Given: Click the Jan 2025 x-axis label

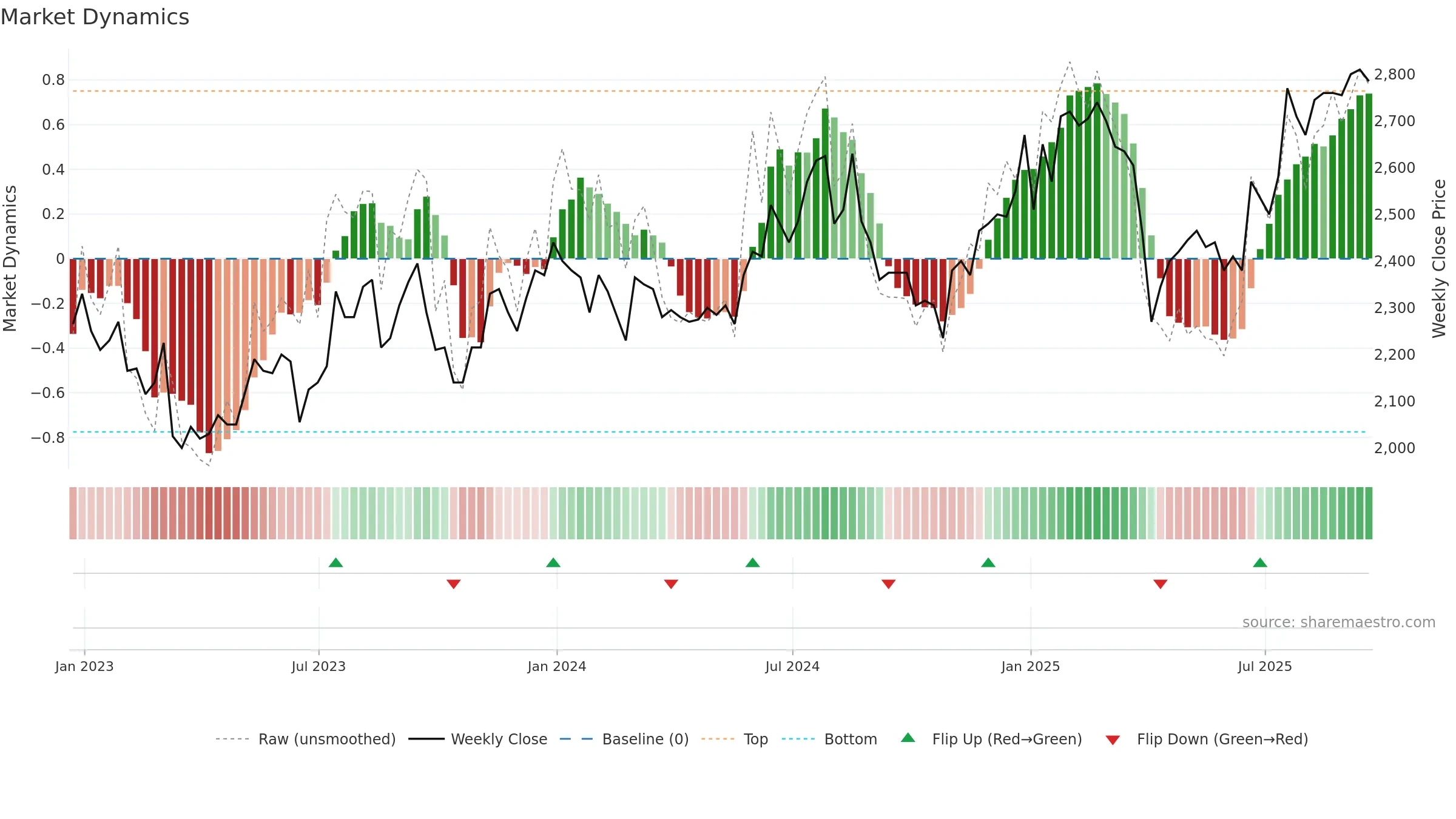Looking at the screenshot, I should tap(1031, 666).
